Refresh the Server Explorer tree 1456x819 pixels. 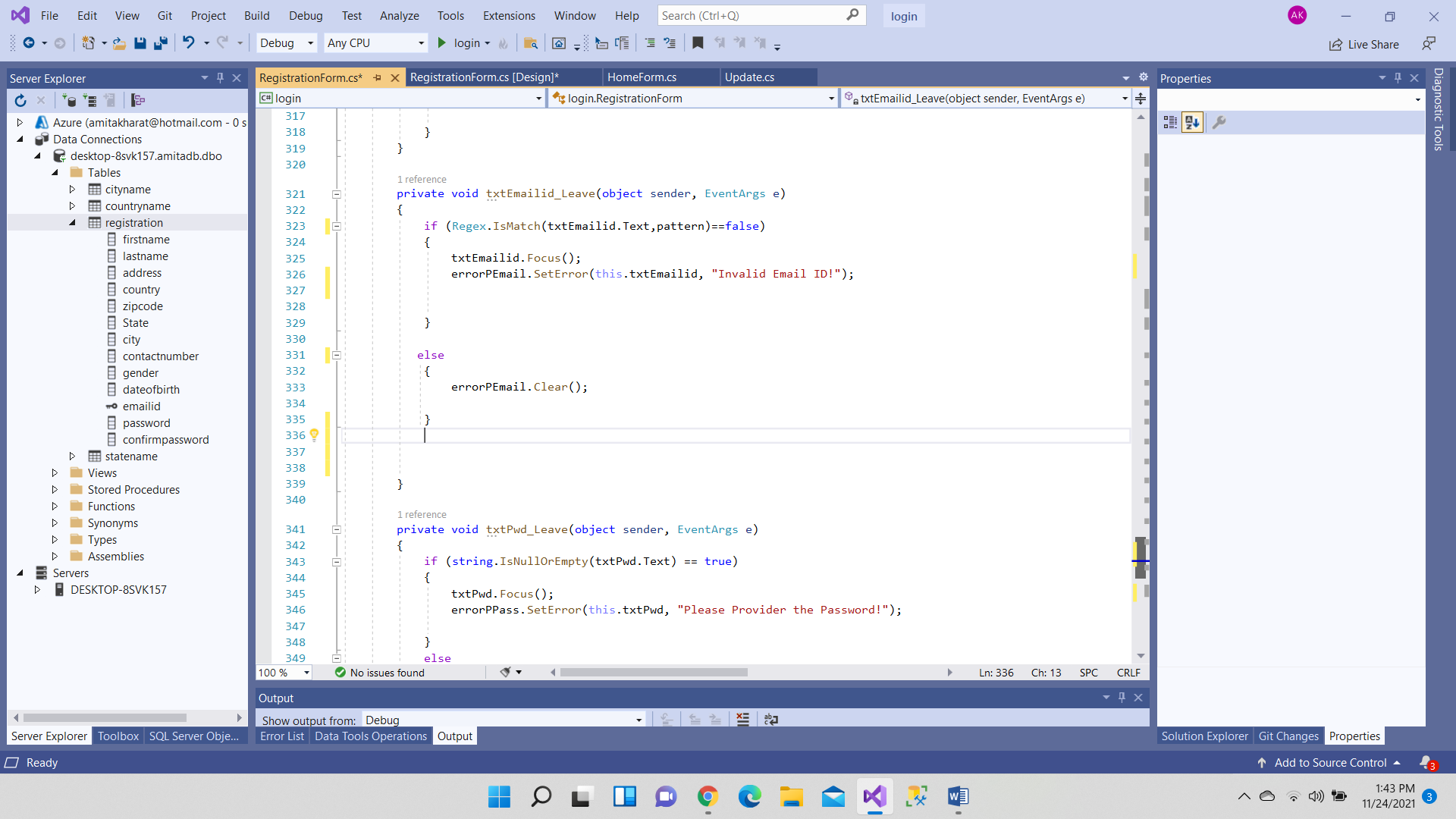20,100
